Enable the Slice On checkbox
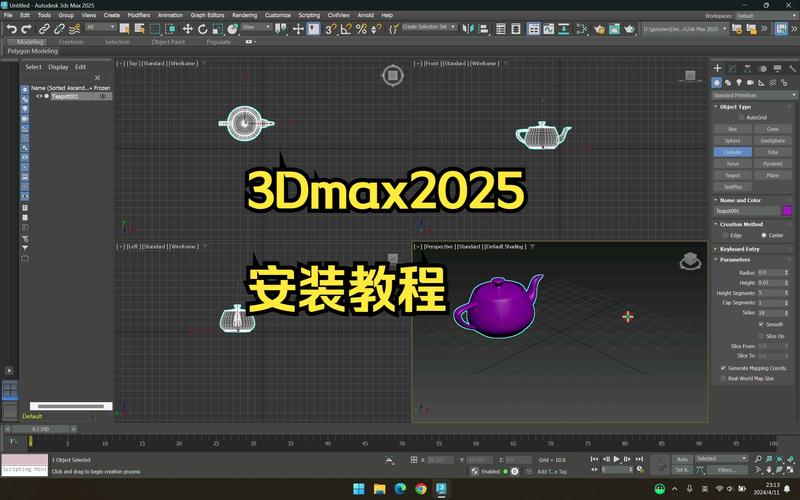This screenshot has height=500, width=800. (x=761, y=336)
